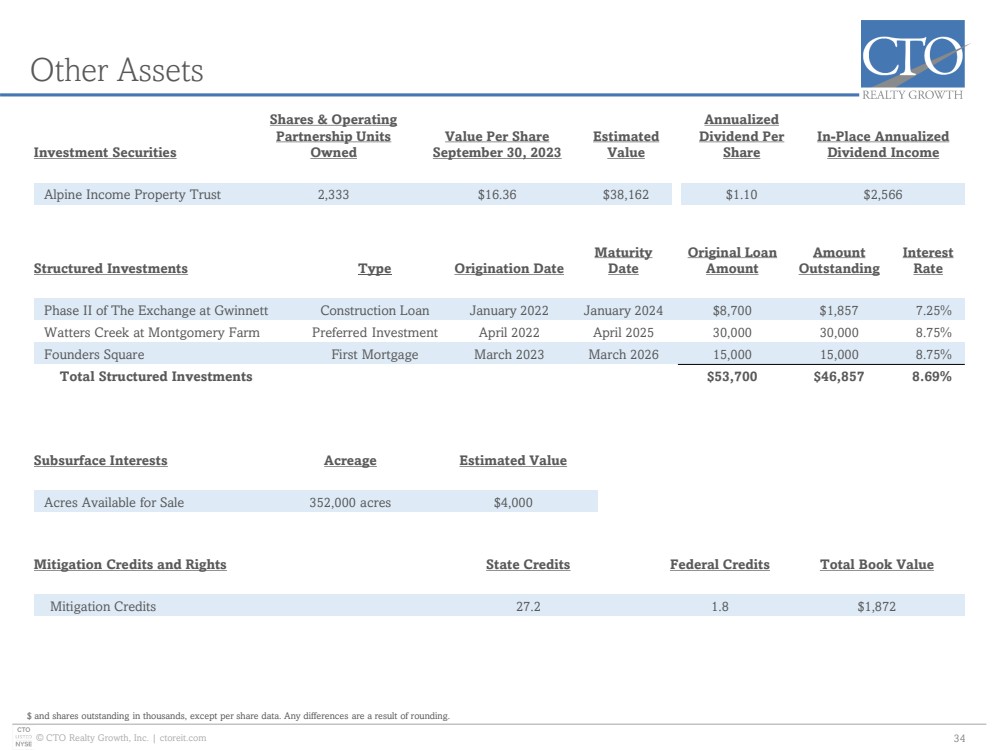Click the 'Maturity Date' column header
Image resolution: width=999 pixels, height=750 pixels.
click(x=623, y=260)
